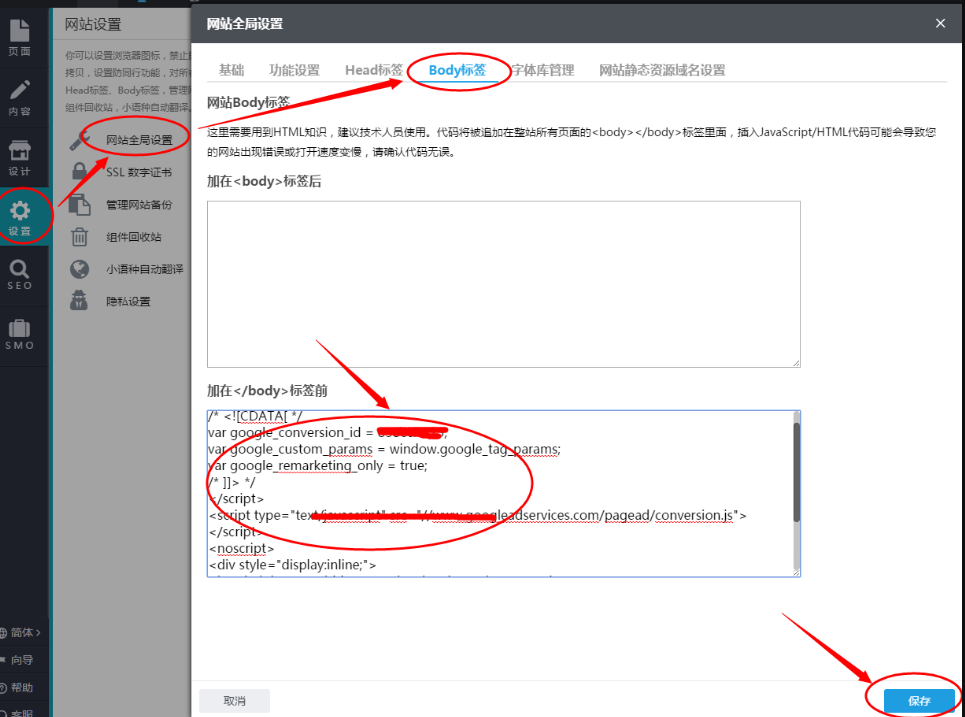The image size is (965, 717).
Task: Click the 管理网站备份 copy icon
Action: pyautogui.click(x=79, y=204)
